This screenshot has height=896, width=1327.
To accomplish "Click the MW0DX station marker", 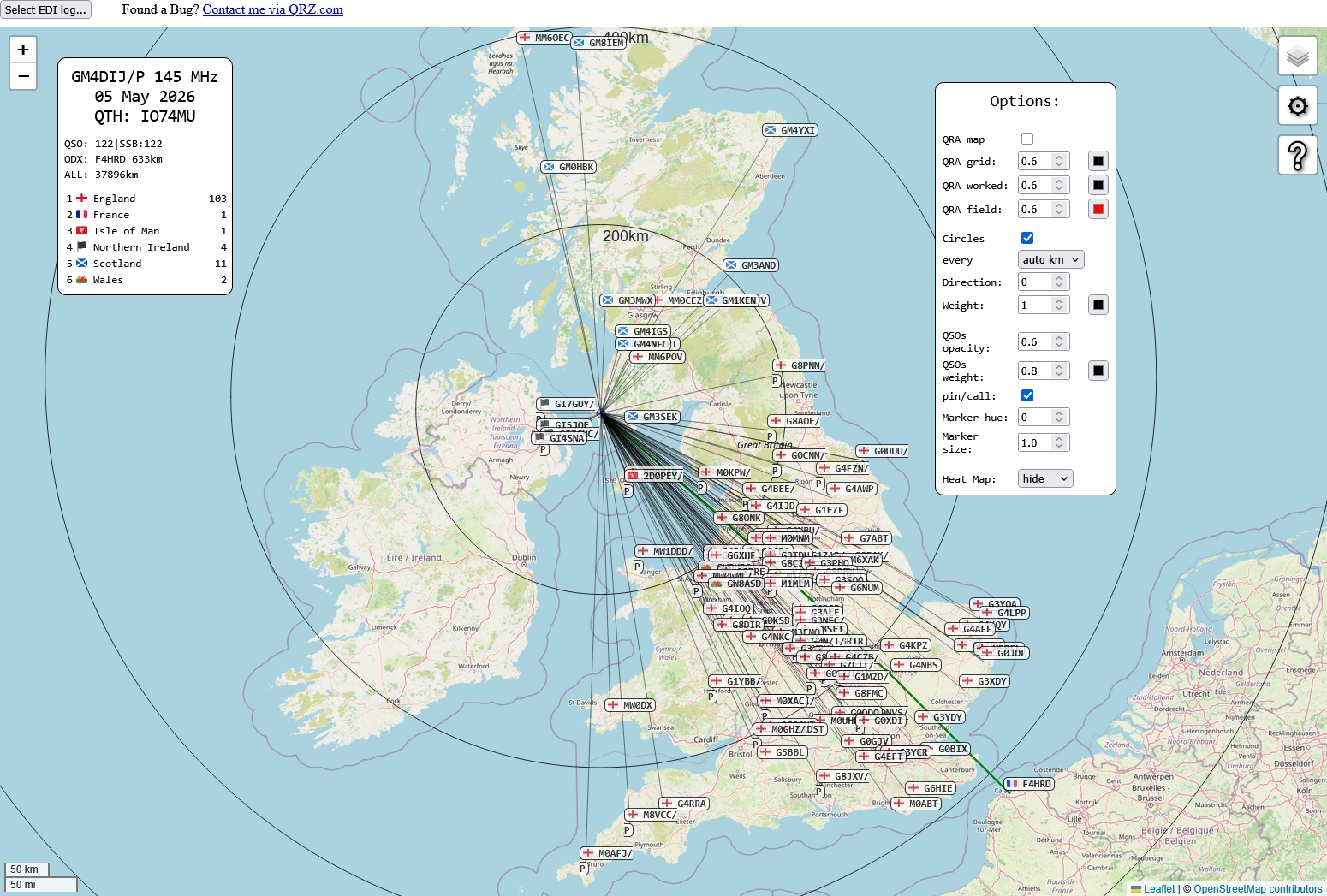I will (x=630, y=705).
